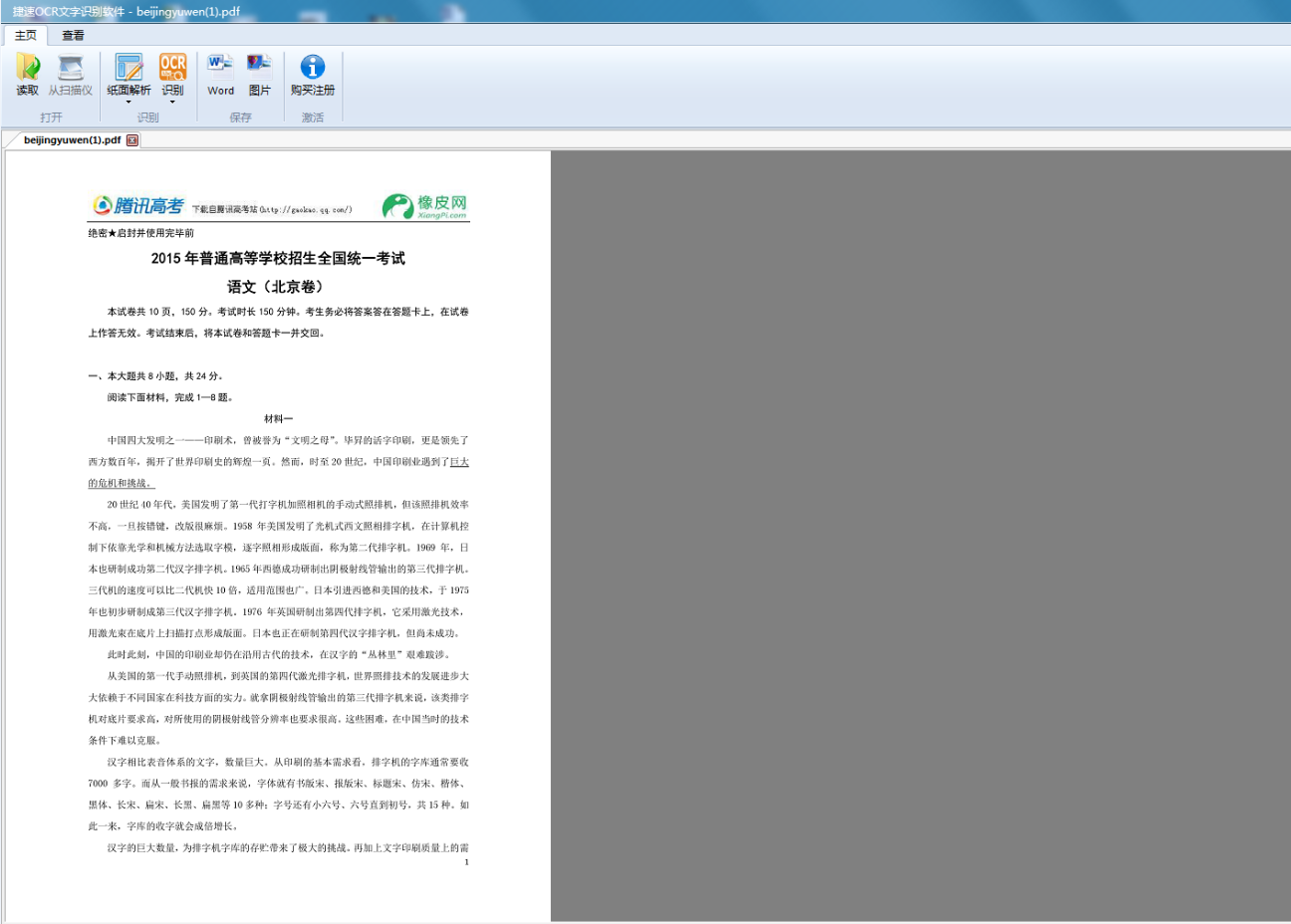Click the 材料一 heading in document
This screenshot has width=1291, height=924.
(x=278, y=419)
